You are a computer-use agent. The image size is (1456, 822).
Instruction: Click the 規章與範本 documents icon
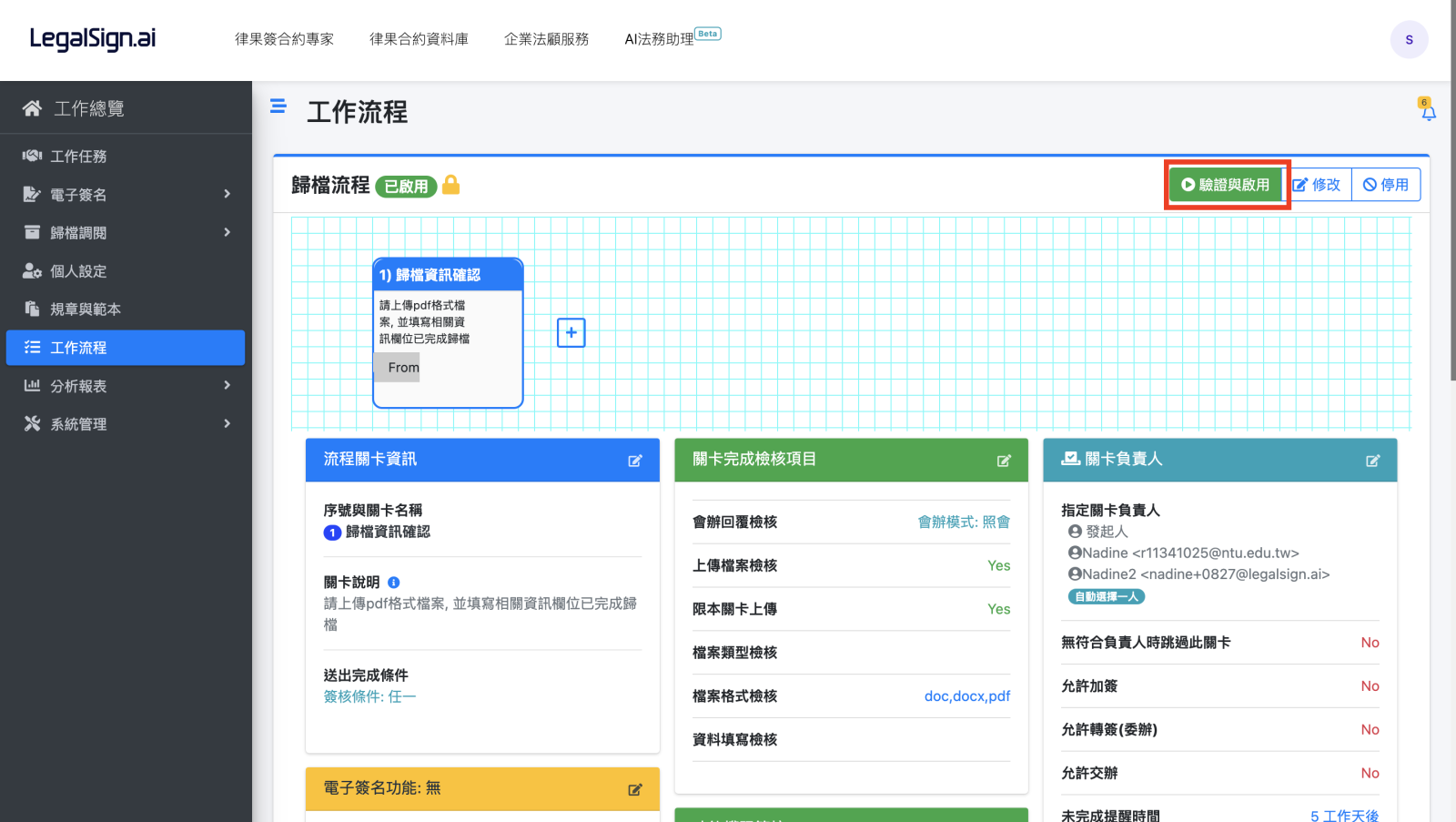tap(32, 309)
